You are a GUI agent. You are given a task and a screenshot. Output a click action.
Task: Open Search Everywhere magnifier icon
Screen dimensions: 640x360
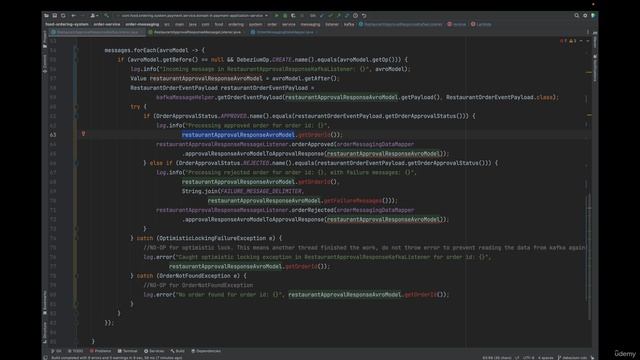point(576,16)
